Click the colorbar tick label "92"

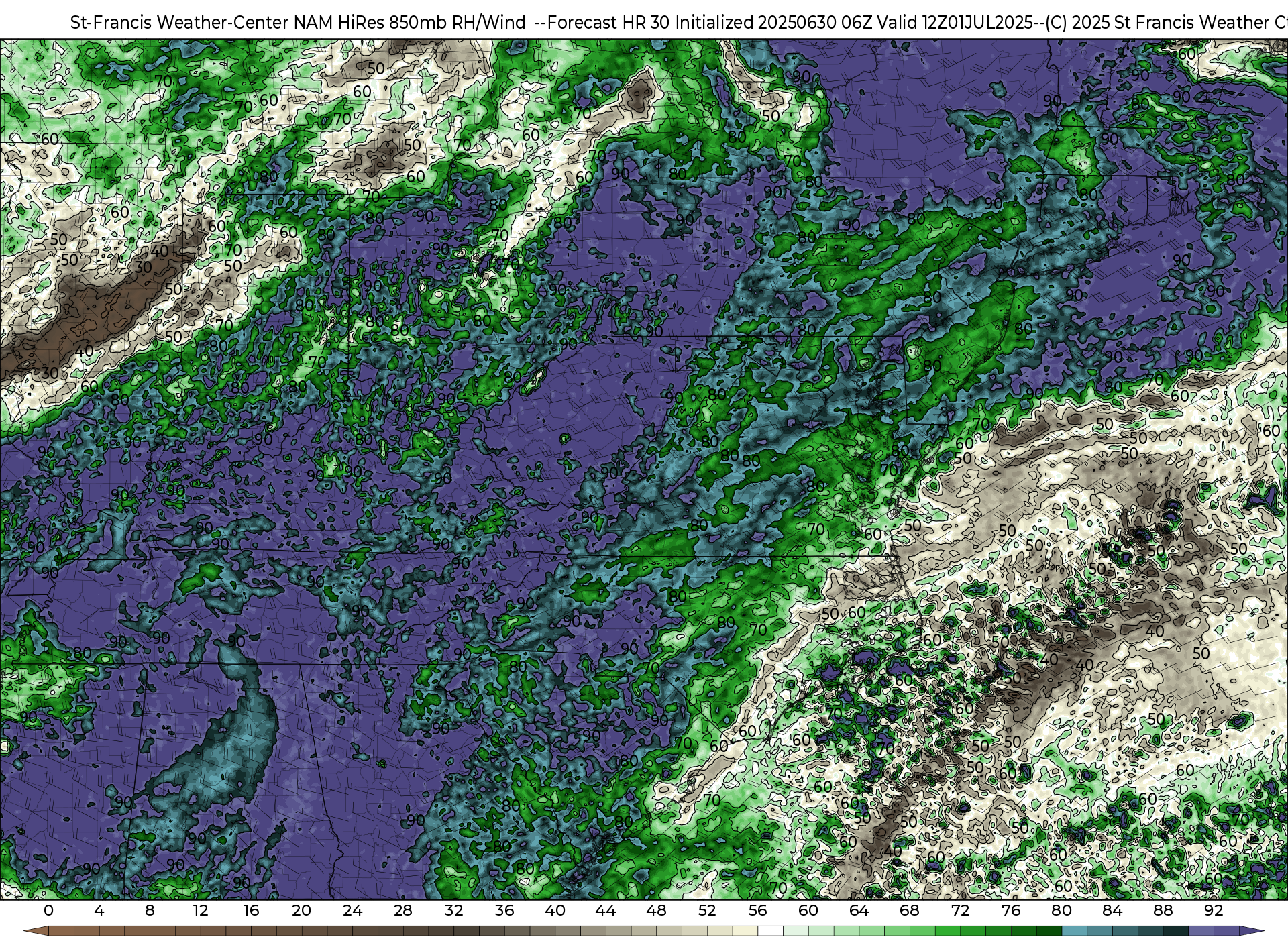click(1214, 911)
